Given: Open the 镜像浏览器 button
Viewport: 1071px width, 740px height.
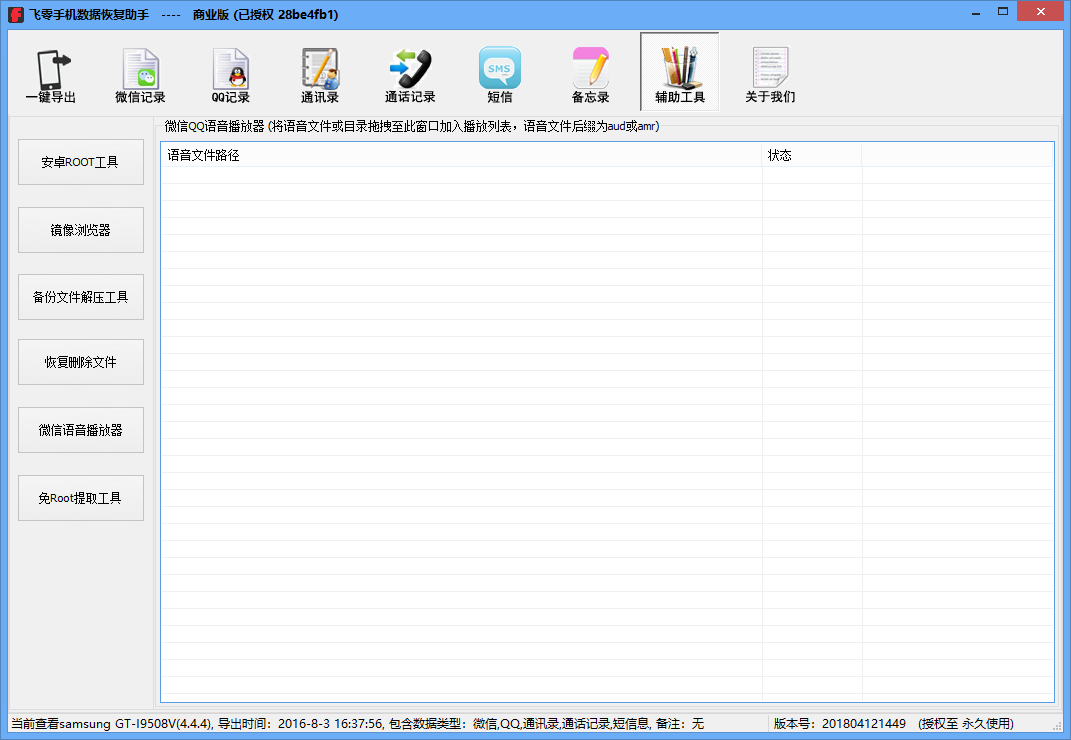Looking at the screenshot, I should [80, 230].
